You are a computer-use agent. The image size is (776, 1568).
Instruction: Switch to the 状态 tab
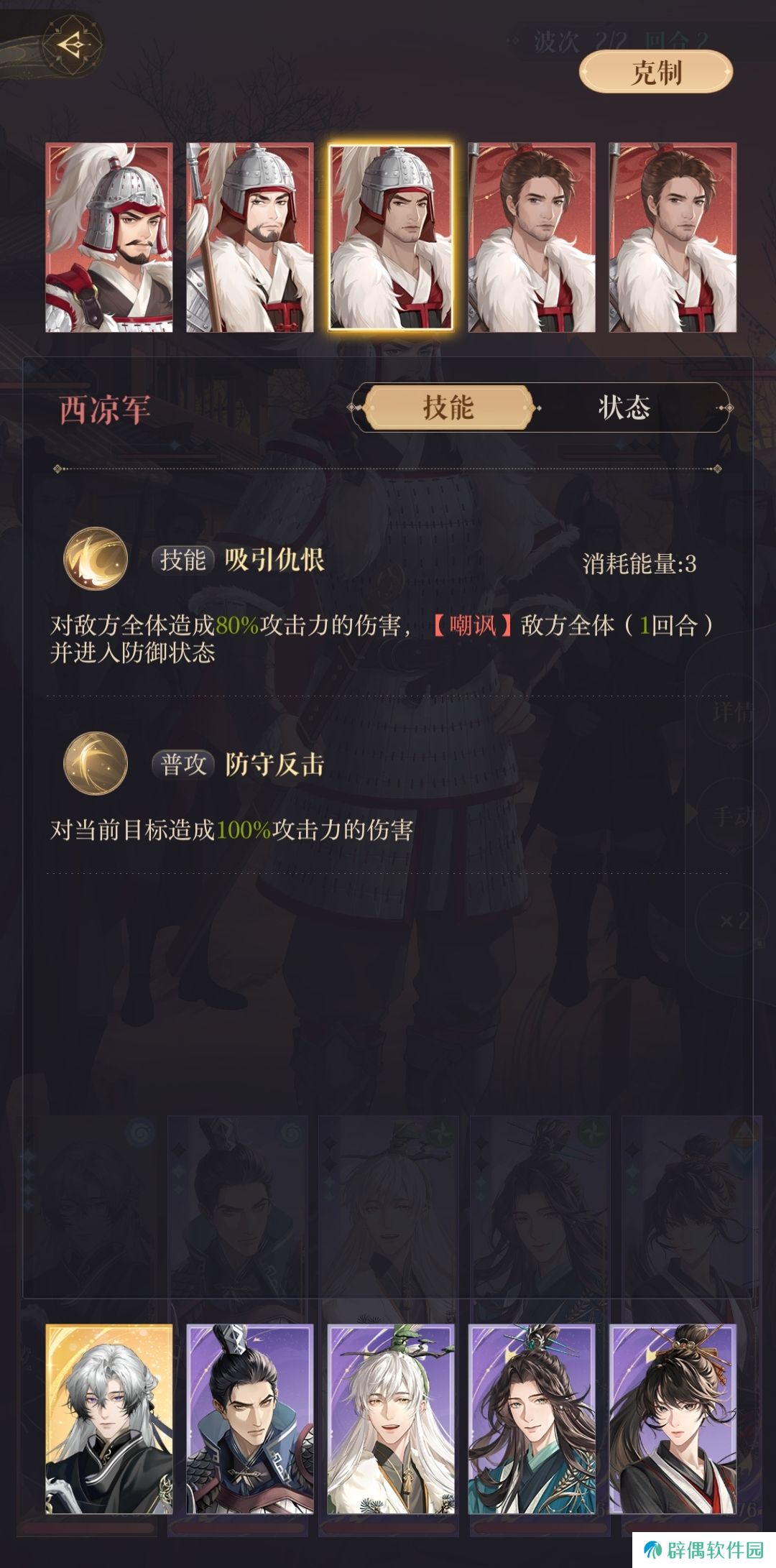[624, 407]
